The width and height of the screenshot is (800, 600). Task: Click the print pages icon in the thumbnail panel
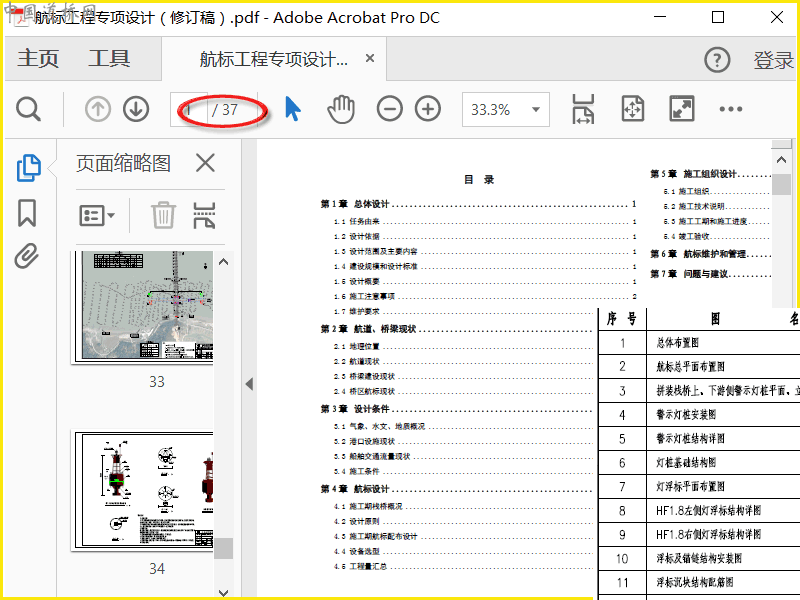204,215
